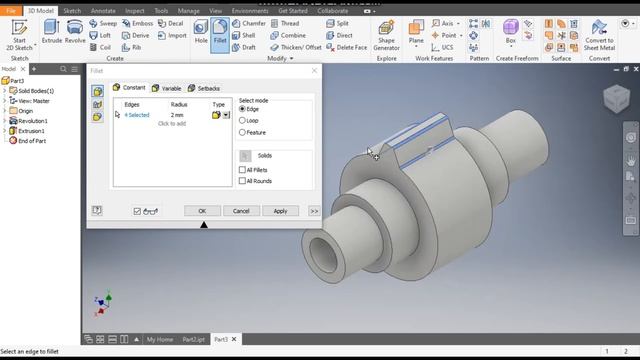Open the Inspect ribbon tab
This screenshot has width=640, height=360.
(135, 11)
